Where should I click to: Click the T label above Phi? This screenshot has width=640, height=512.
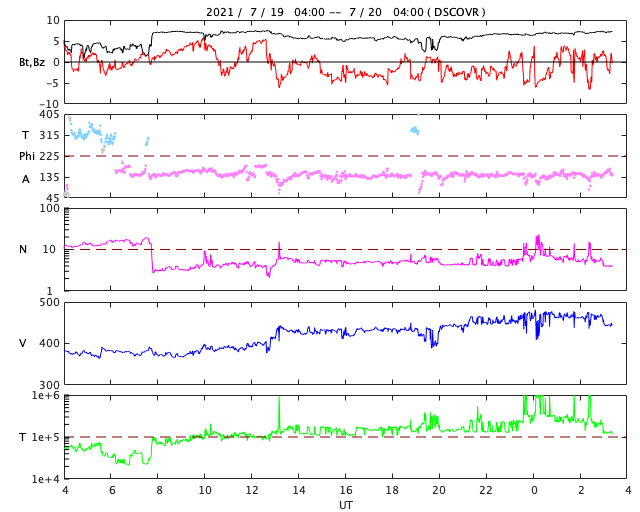[25, 135]
